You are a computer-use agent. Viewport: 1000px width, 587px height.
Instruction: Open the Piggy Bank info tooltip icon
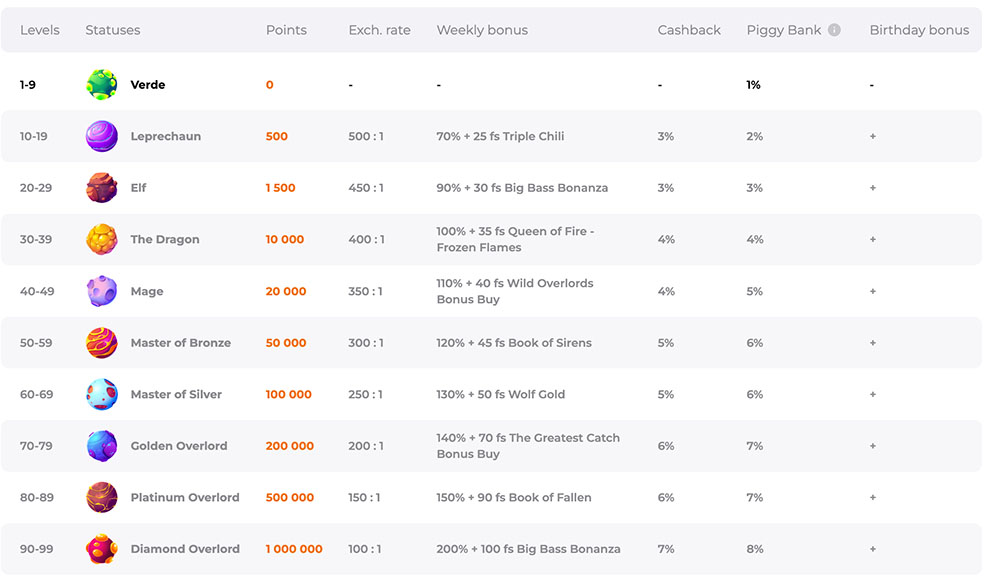coord(834,30)
